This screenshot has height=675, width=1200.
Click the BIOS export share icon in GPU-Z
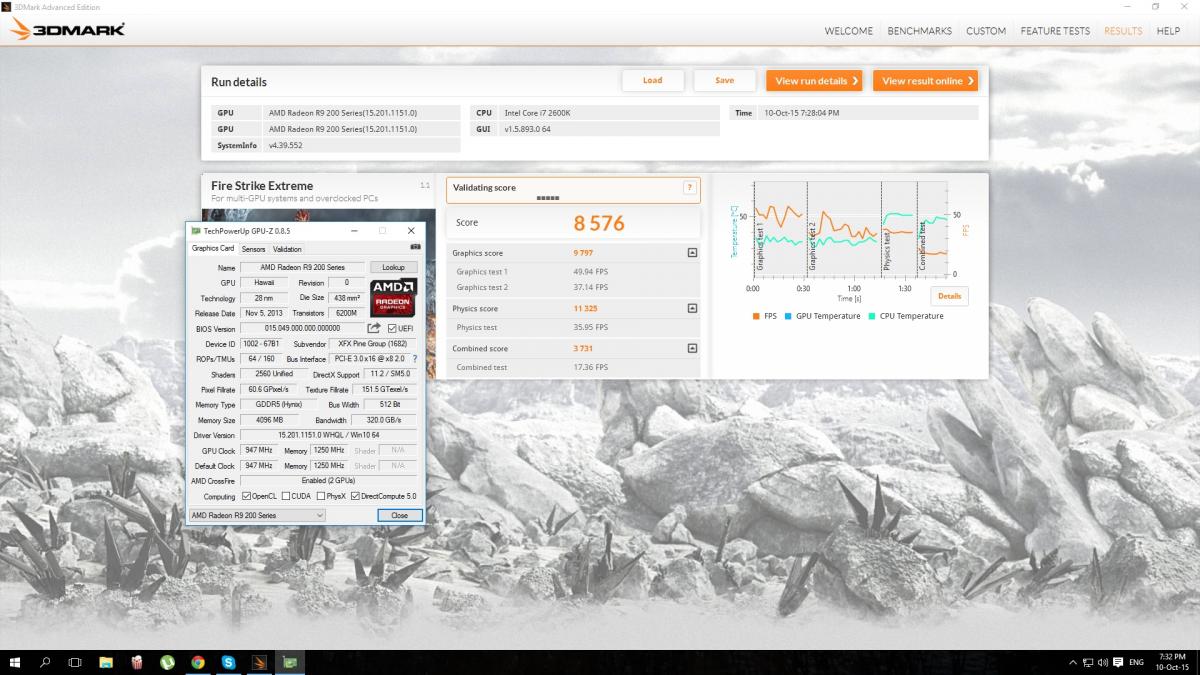click(374, 328)
